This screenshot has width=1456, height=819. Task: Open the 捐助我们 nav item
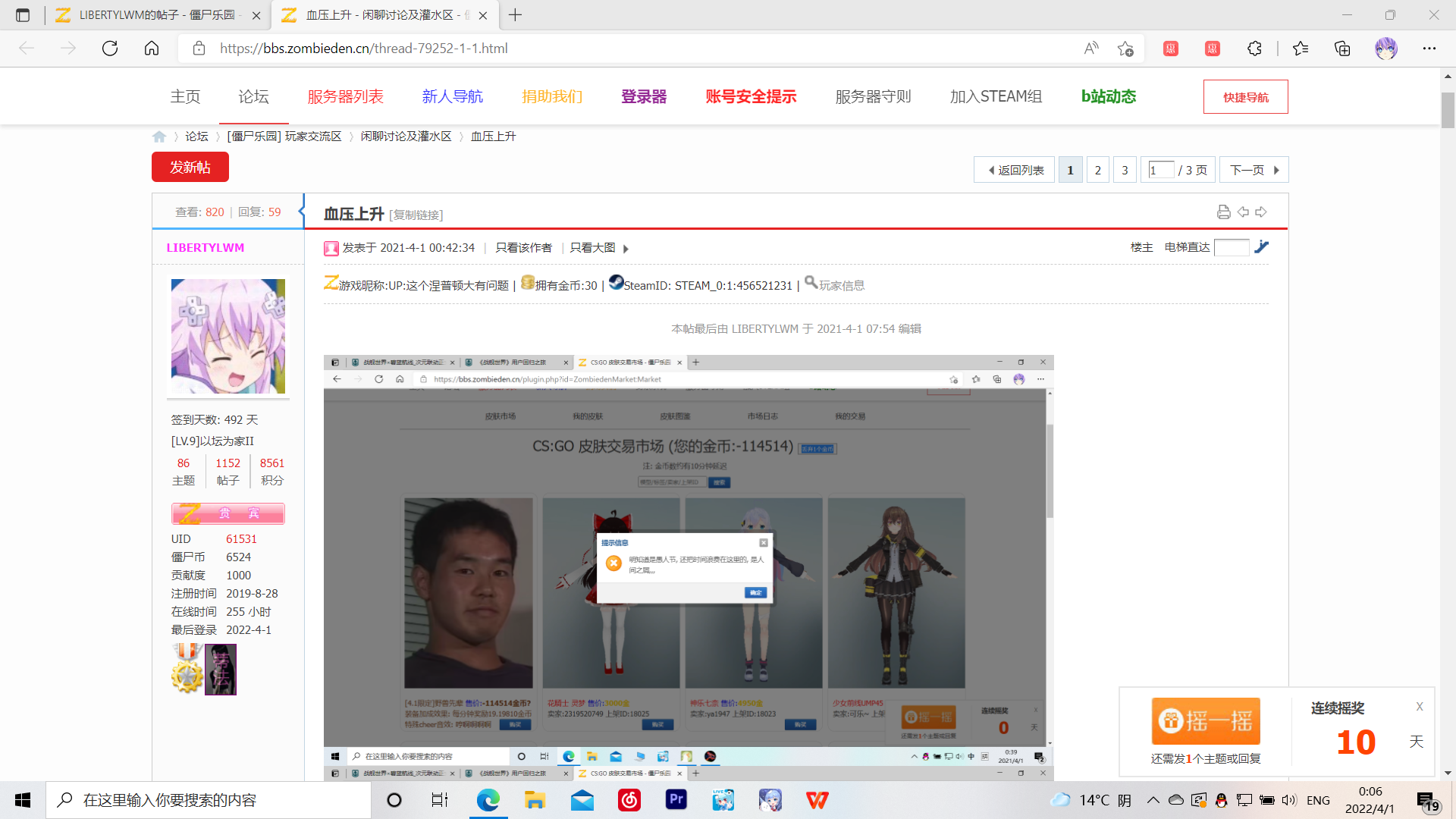pyautogui.click(x=552, y=96)
